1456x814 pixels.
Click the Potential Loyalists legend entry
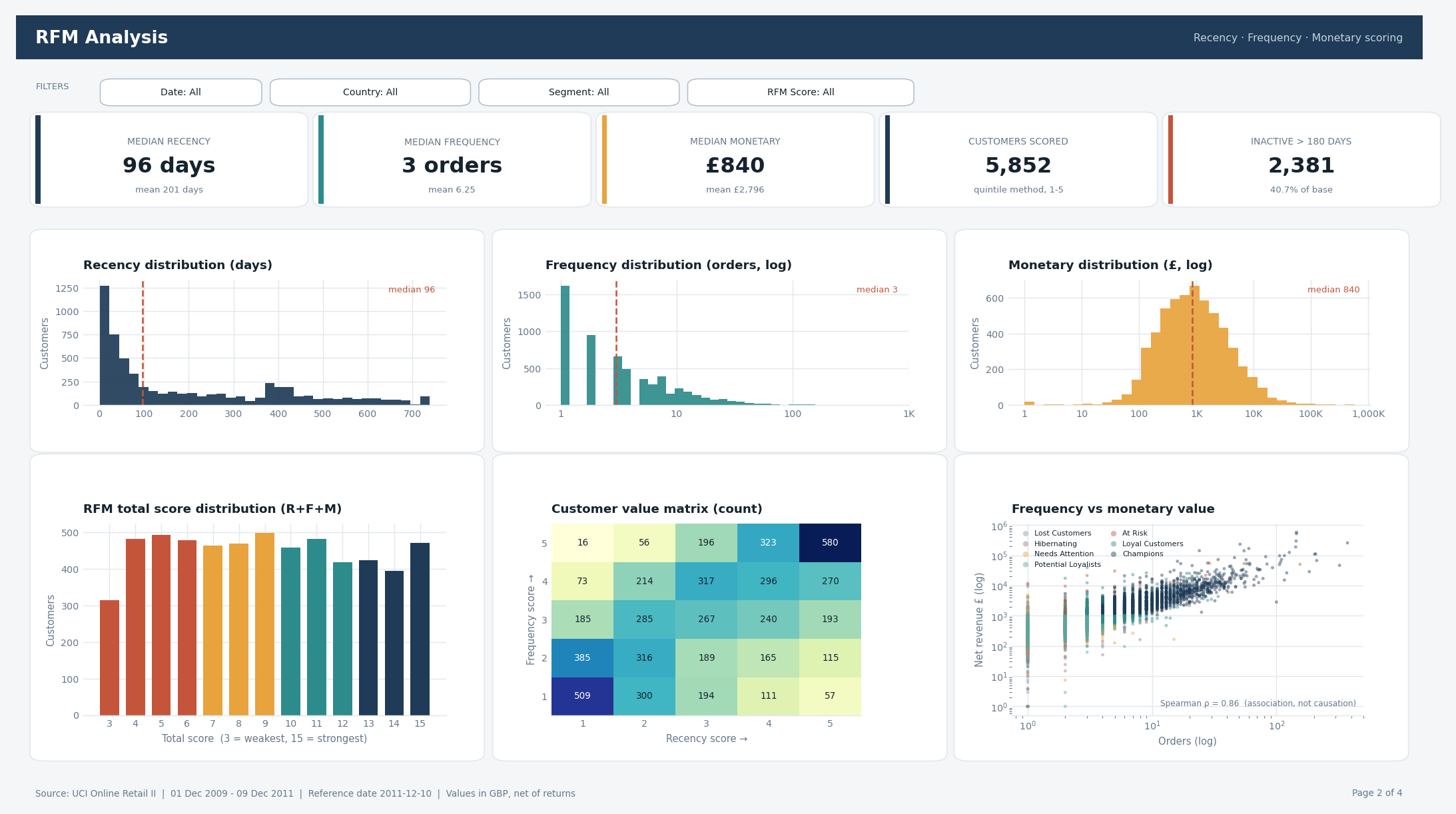pos(1062,565)
